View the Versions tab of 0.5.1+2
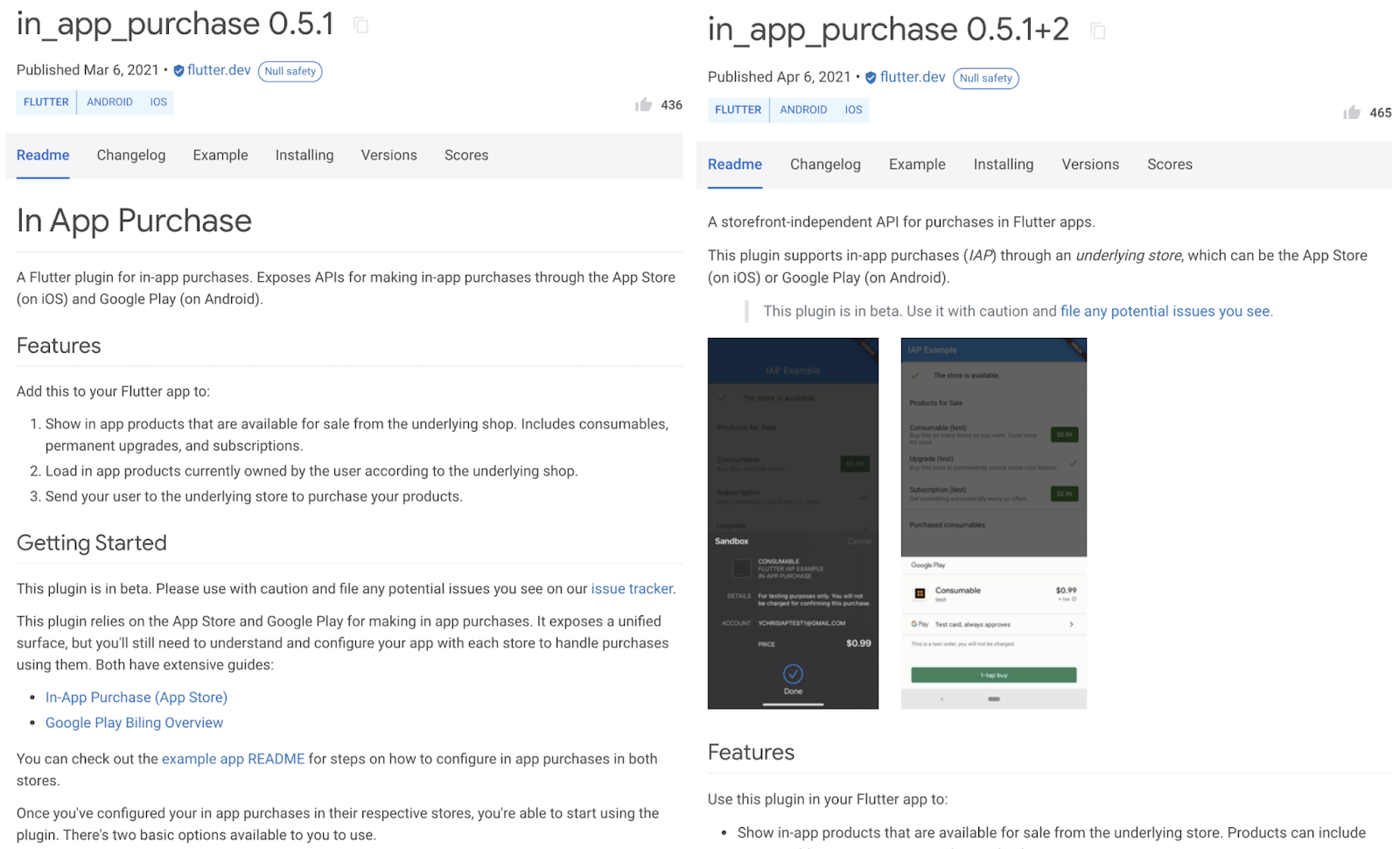 coord(1089,164)
